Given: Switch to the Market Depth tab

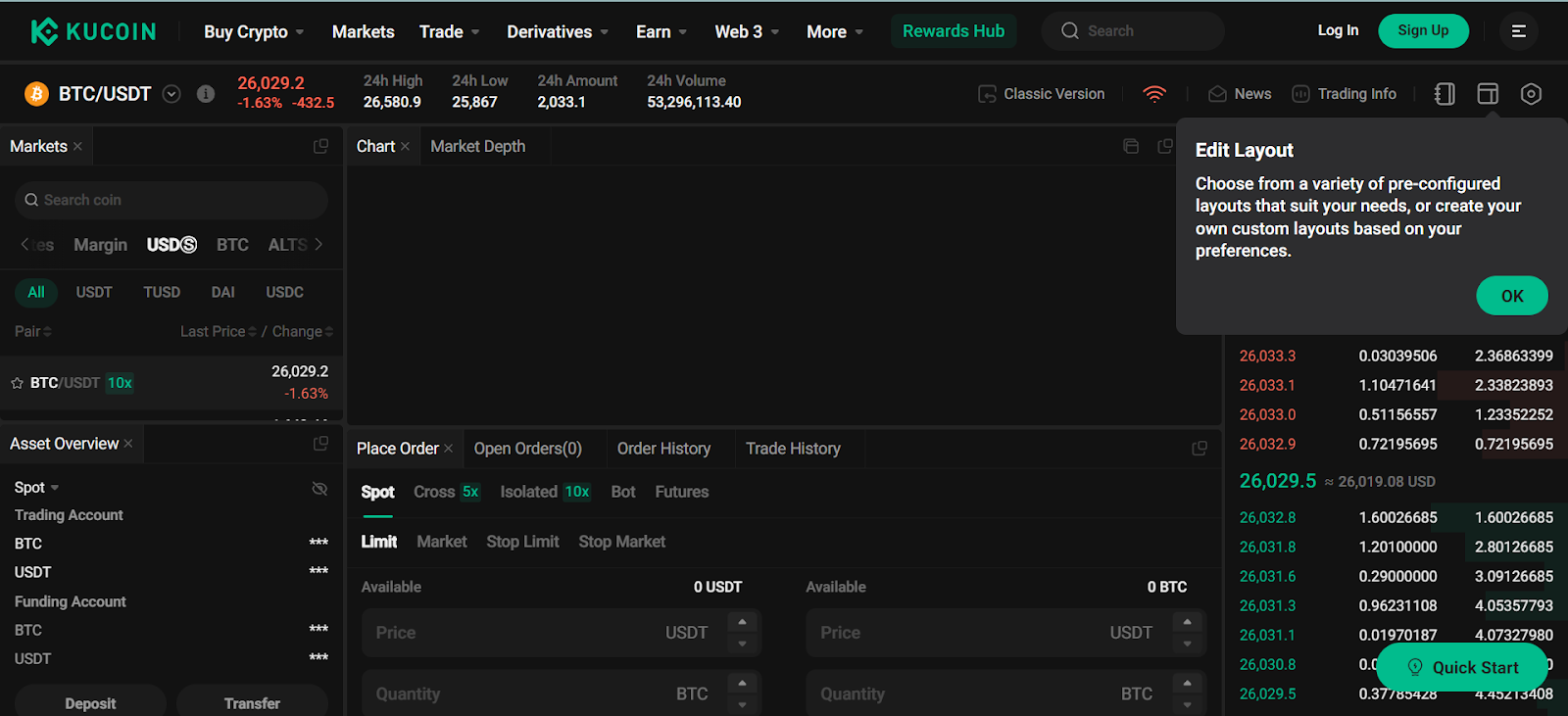Looking at the screenshot, I should click(478, 146).
